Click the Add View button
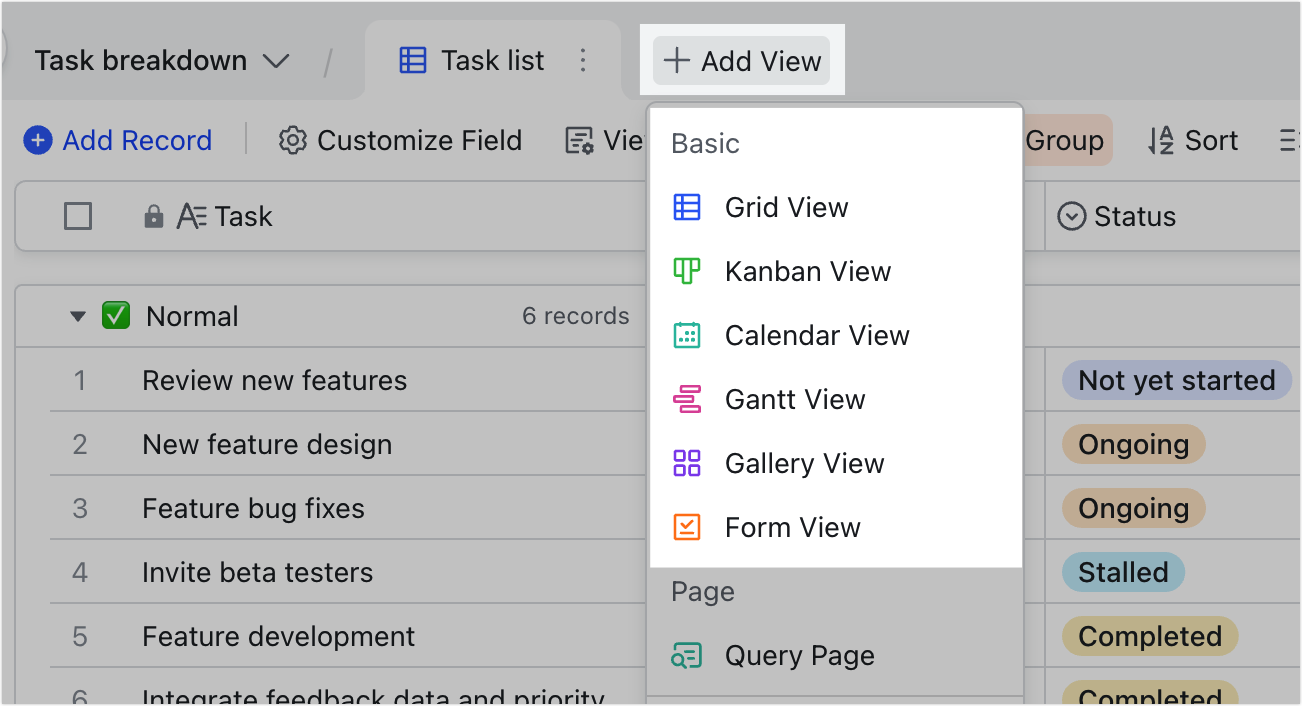Image resolution: width=1302 pixels, height=706 pixels. 740,60
